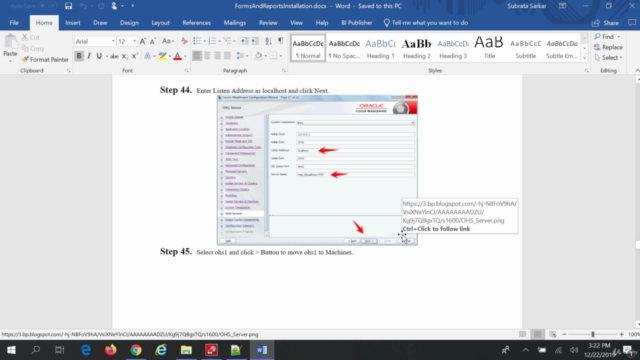This screenshot has height=360, width=640.
Task: Click the Borders icon
Action: coord(273,56)
